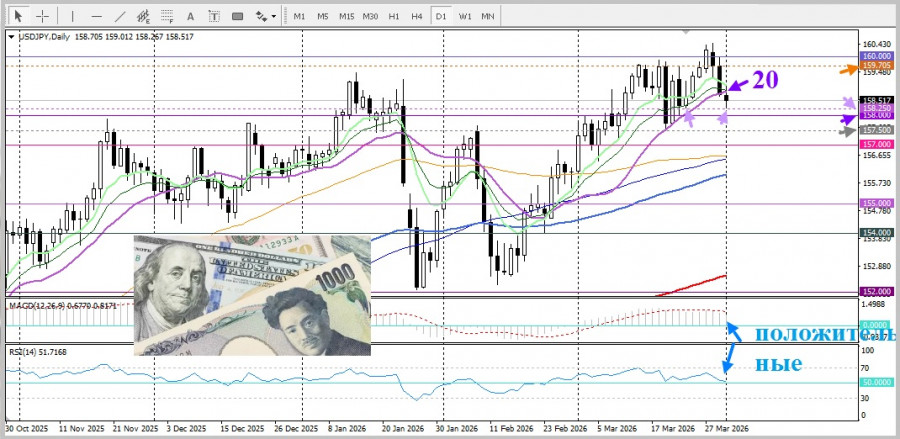Switch to the H1 timeframe
The width and height of the screenshot is (900, 439).
tap(394, 16)
